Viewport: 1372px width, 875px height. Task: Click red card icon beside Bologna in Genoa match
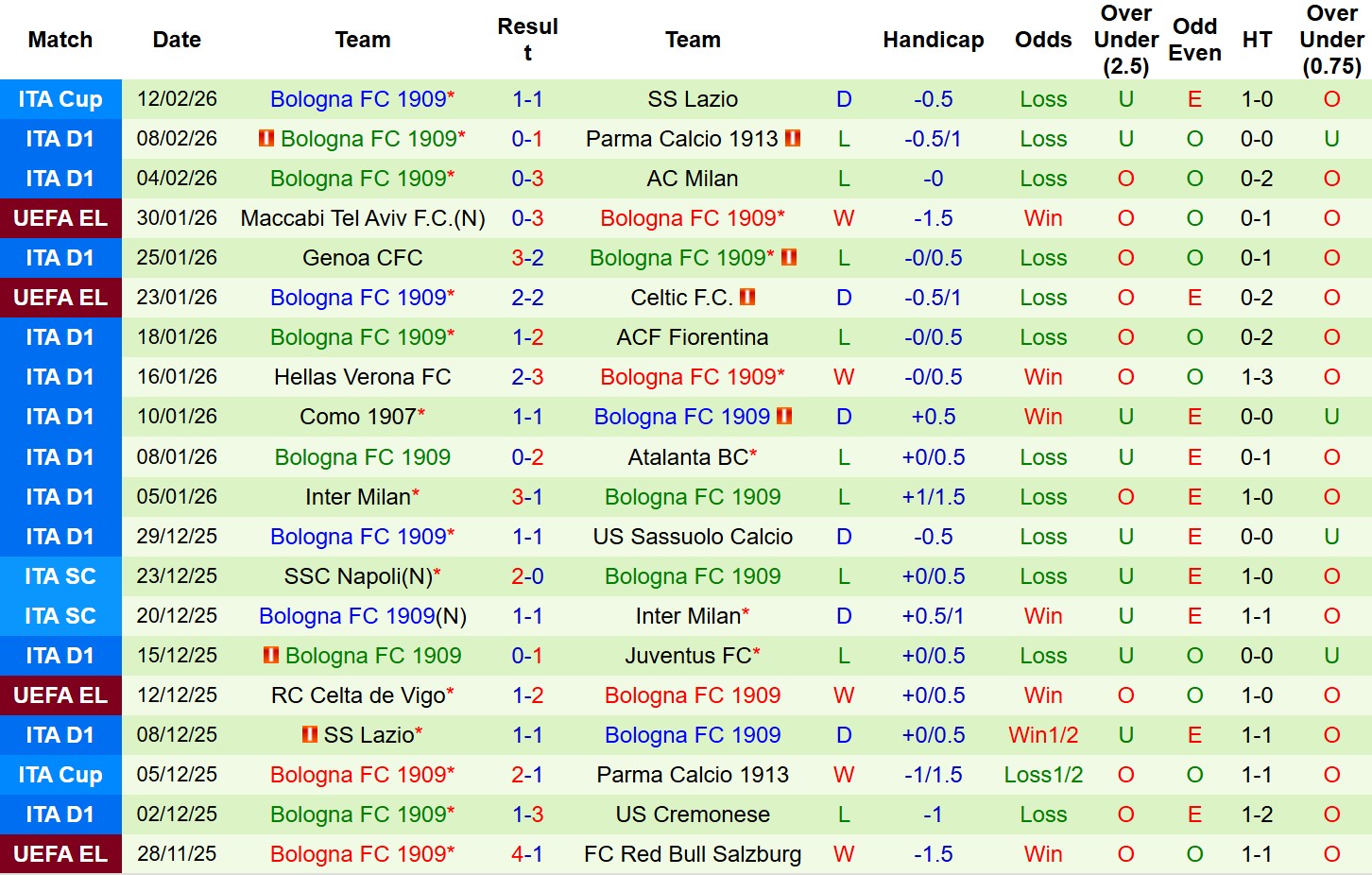pos(789,258)
